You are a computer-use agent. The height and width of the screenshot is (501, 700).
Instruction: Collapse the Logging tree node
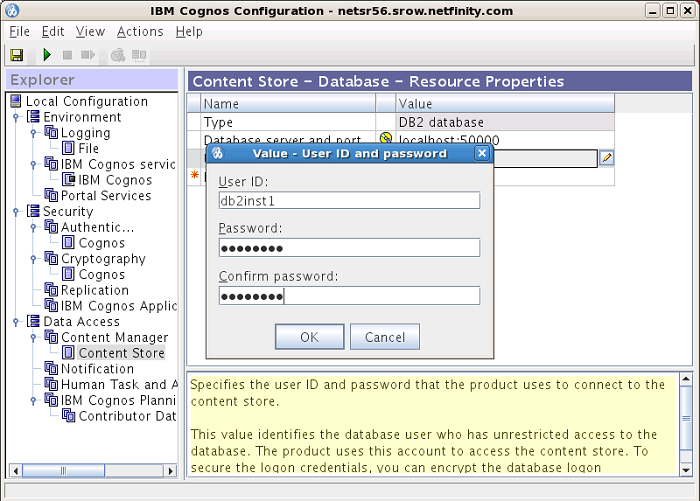point(33,133)
